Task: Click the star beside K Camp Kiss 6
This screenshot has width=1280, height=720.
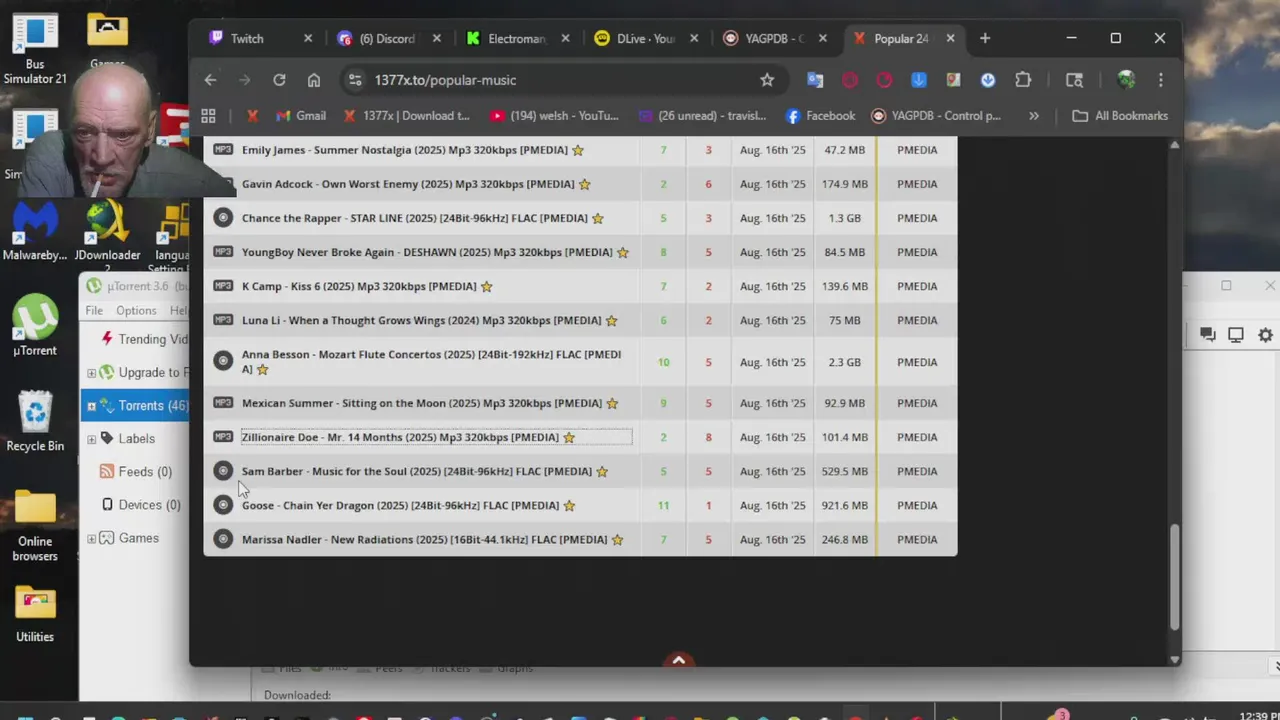Action: (x=486, y=287)
